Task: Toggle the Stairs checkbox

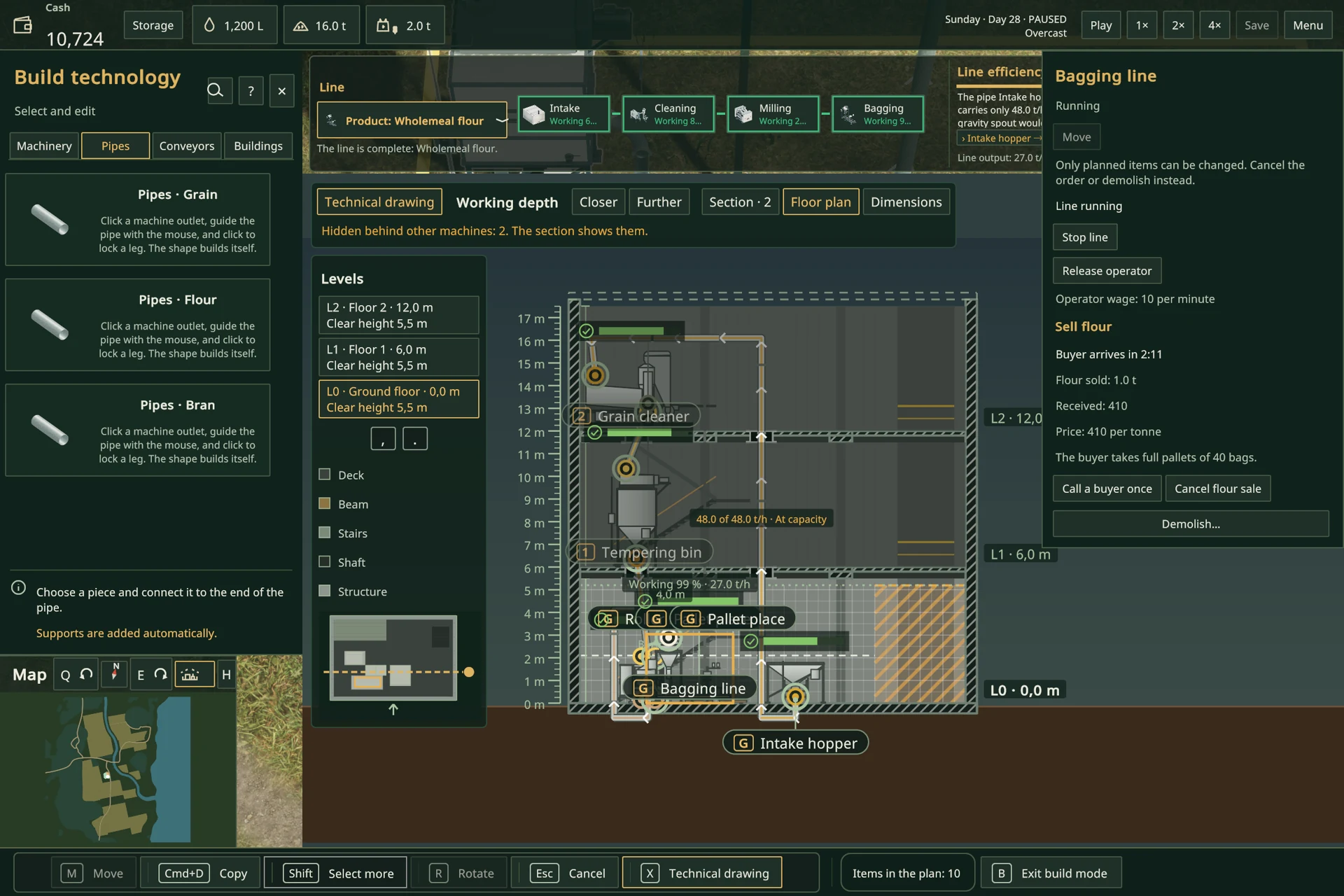Action: click(324, 533)
